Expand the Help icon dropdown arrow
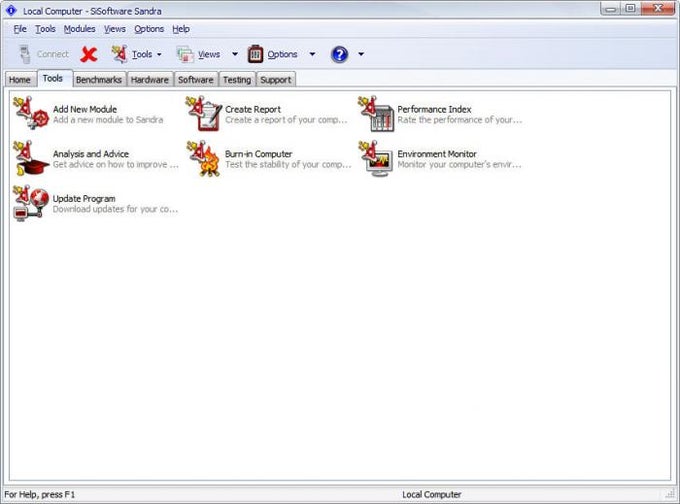This screenshot has width=680, height=504. point(361,54)
